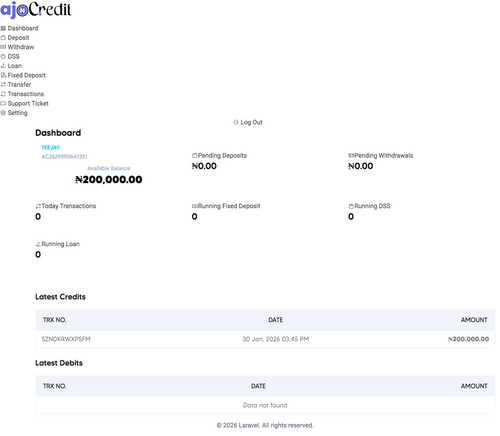This screenshot has height=436, width=500.
Task: Click the Running Fixed Deposit icon
Action: (195, 206)
